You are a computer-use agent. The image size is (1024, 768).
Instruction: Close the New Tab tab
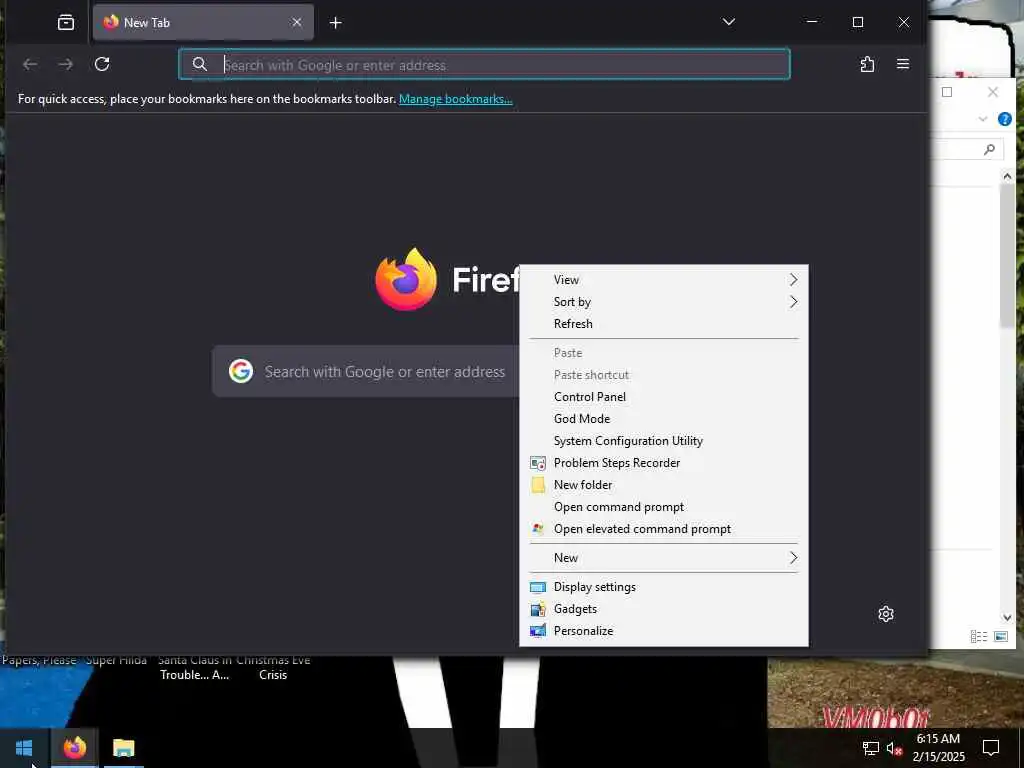296,22
